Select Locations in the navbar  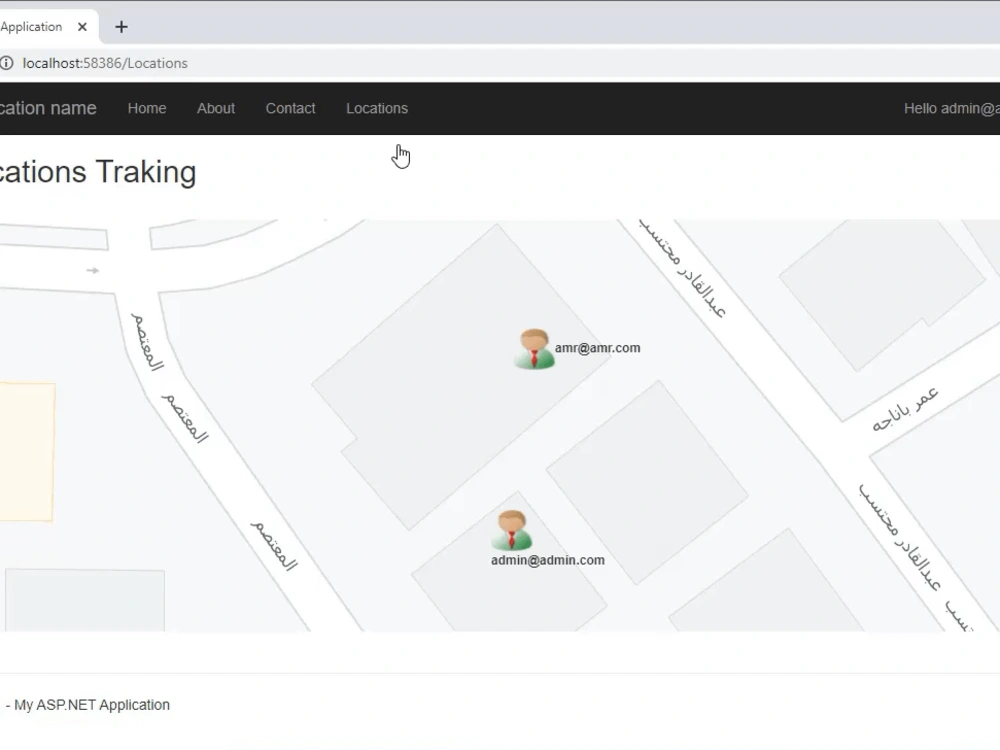(x=377, y=108)
